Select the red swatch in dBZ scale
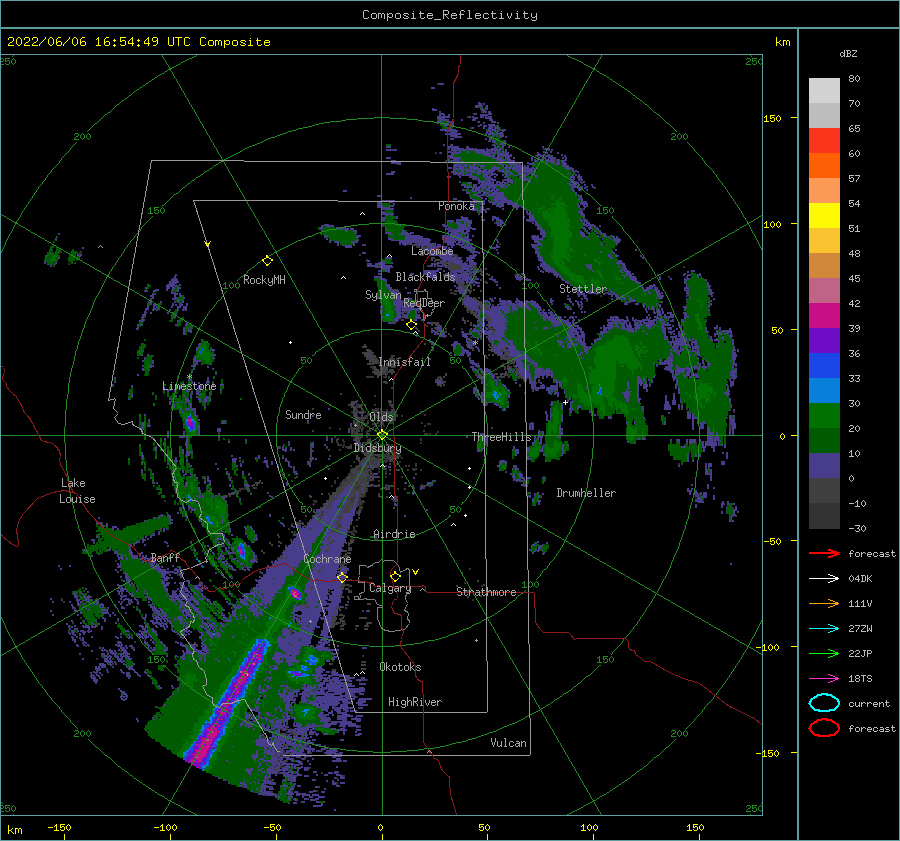The height and width of the screenshot is (841, 900). pos(824,140)
